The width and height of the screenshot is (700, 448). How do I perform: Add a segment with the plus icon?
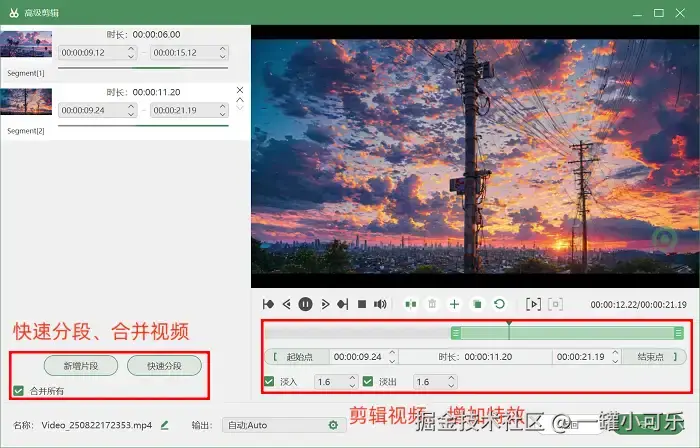(454, 304)
